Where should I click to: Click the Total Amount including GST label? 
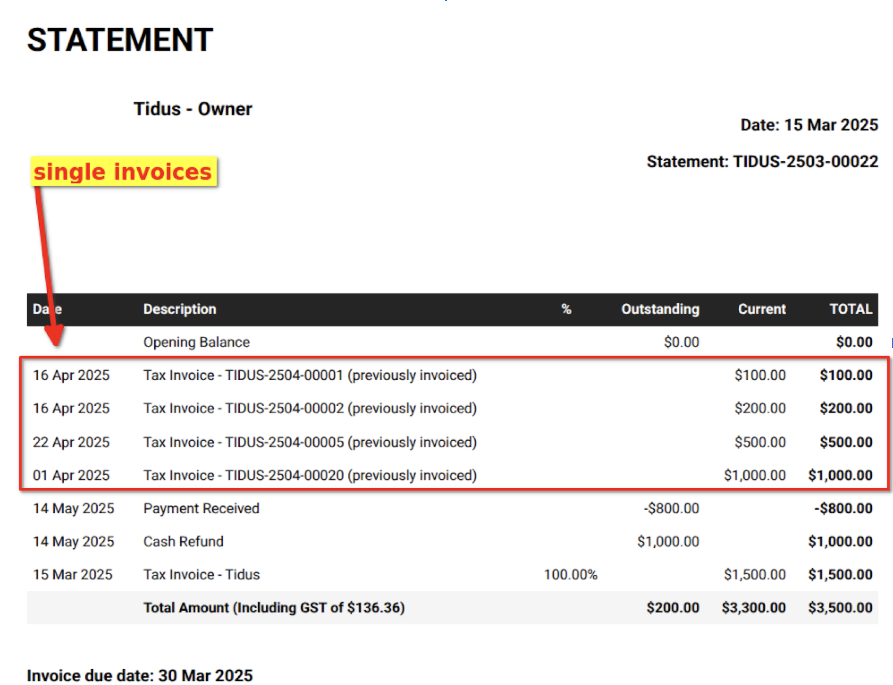click(274, 607)
